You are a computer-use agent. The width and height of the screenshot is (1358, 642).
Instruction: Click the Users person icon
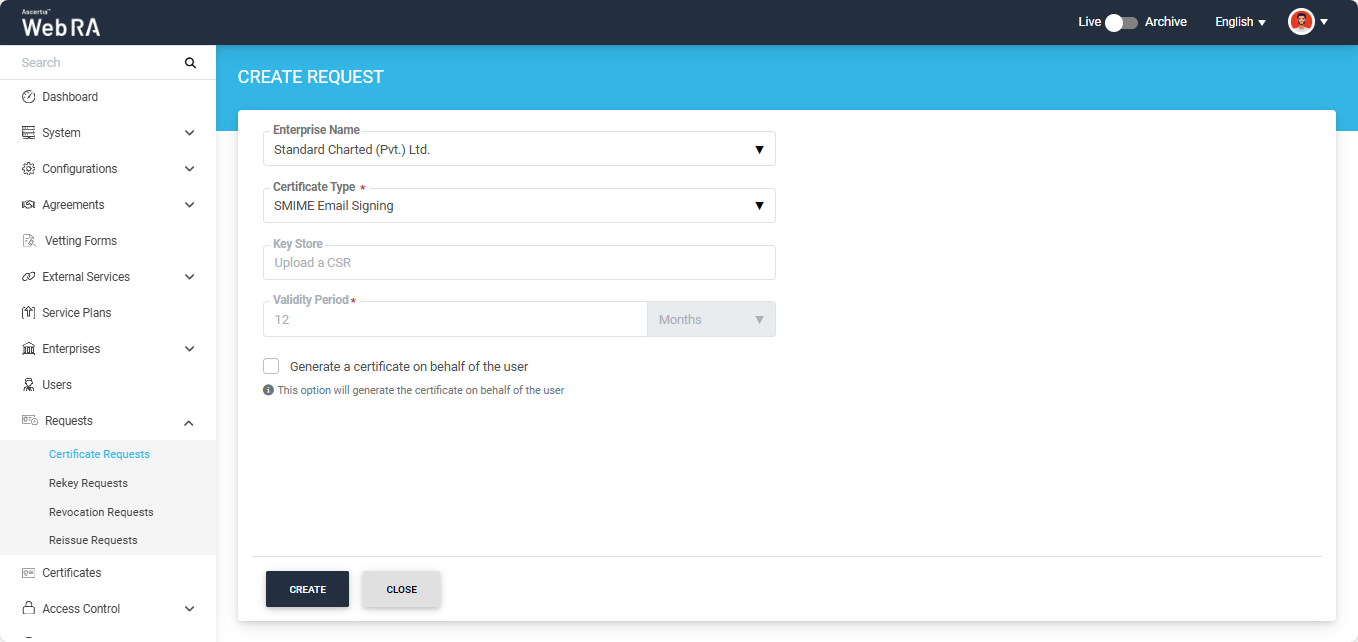(x=28, y=385)
